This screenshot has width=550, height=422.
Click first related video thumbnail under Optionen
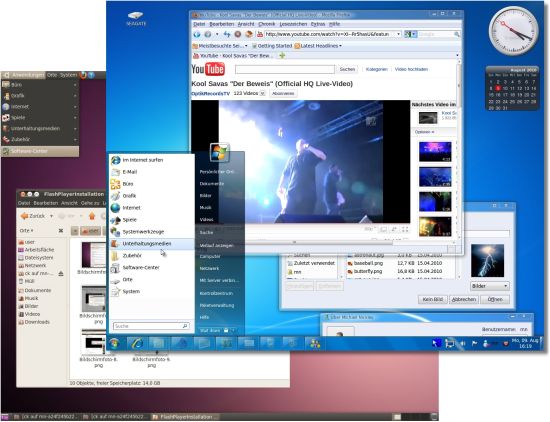(435, 152)
